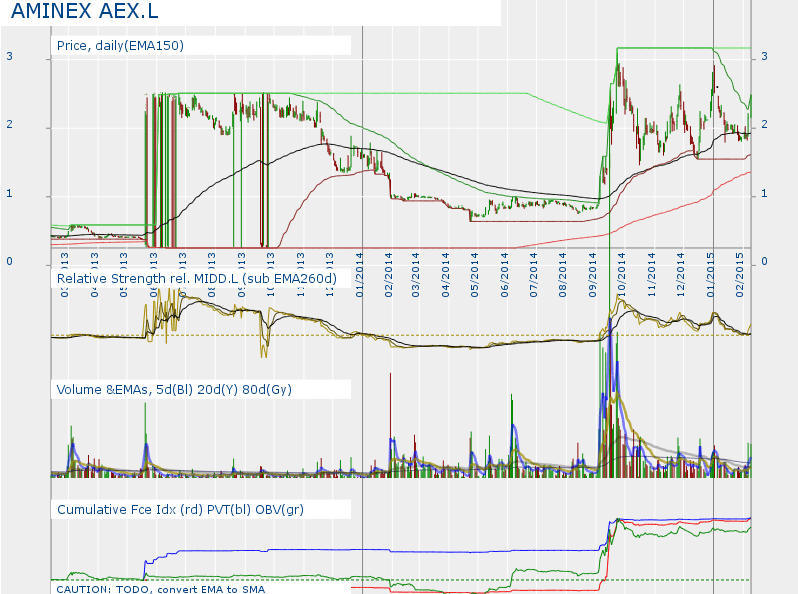Click the 11/2014 date axis label
The height and width of the screenshot is (594, 798).
651,275
